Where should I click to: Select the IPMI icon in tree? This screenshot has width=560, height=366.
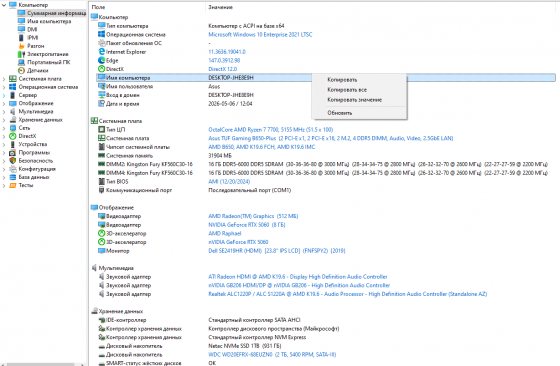pyautogui.click(x=21, y=37)
